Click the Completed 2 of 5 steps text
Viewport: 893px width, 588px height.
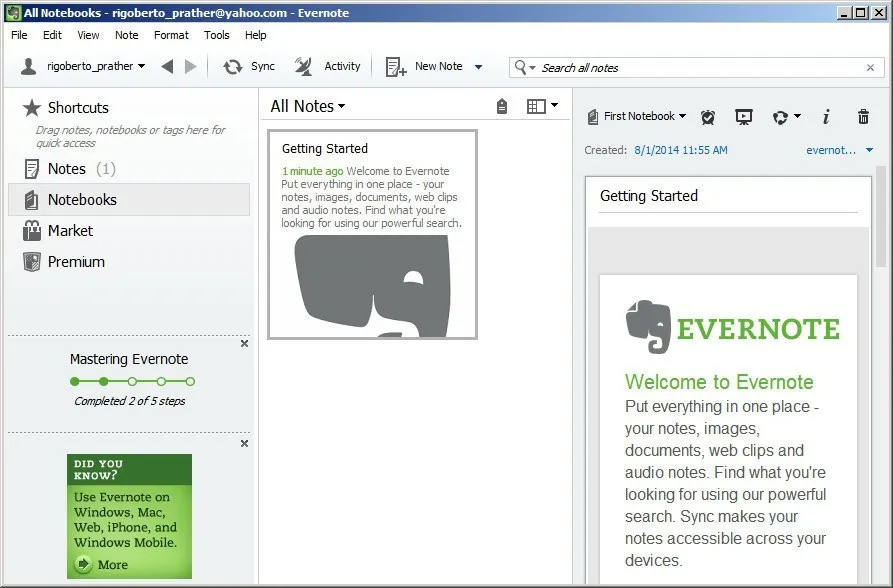click(x=129, y=401)
